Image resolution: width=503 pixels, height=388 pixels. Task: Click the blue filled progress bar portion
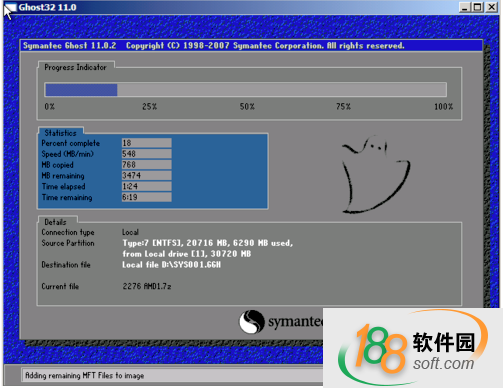pyautogui.click(x=81, y=90)
